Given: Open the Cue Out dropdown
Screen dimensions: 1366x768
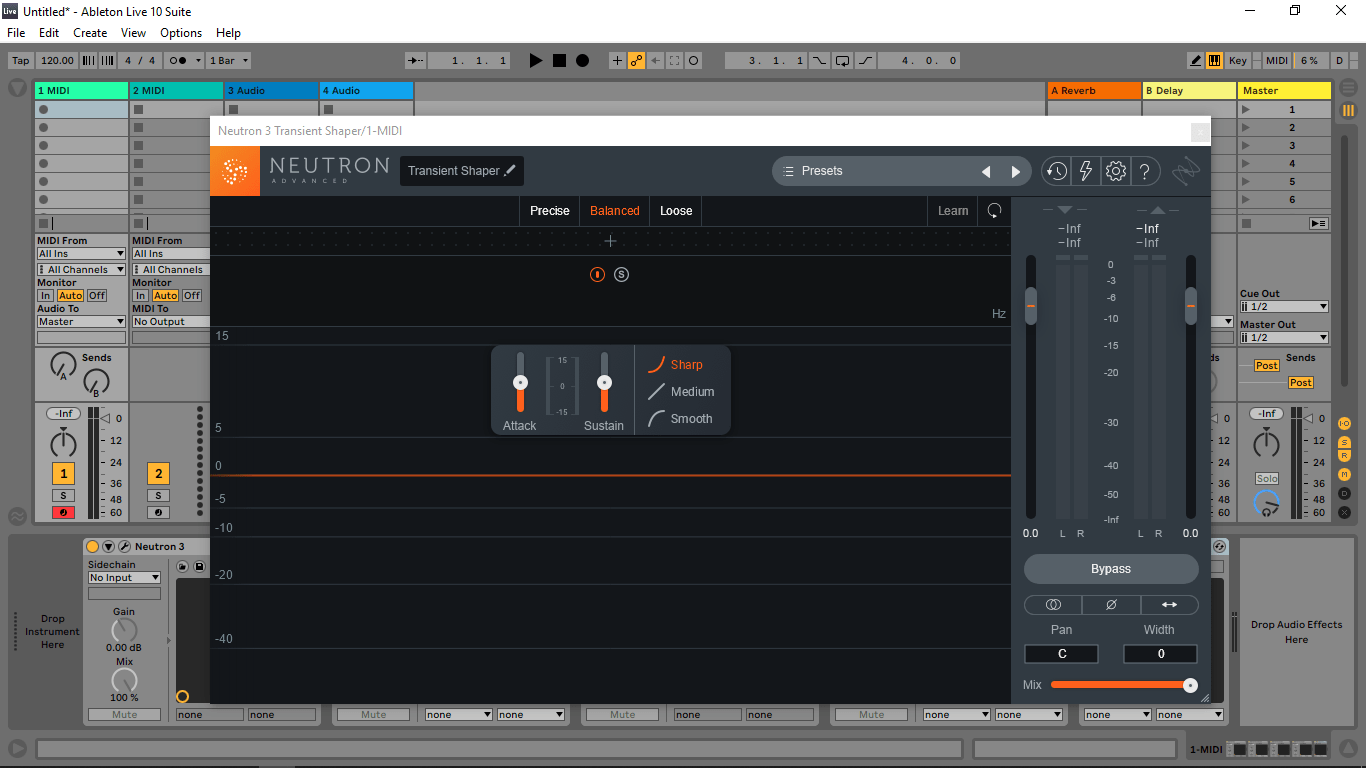Looking at the screenshot, I should (1284, 307).
